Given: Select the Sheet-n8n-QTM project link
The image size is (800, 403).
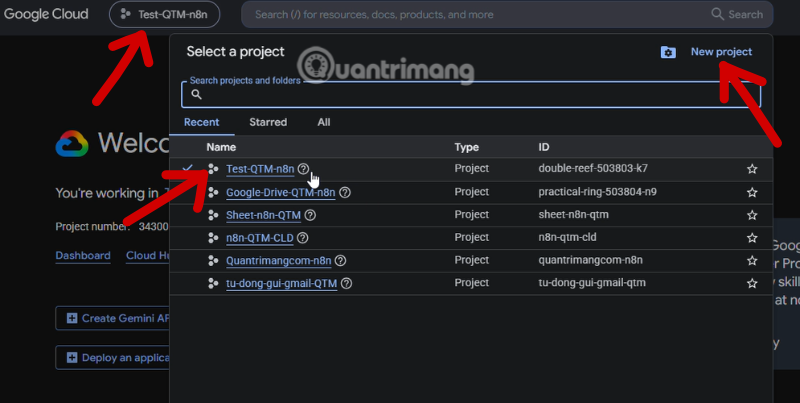Looking at the screenshot, I should click(x=263, y=215).
